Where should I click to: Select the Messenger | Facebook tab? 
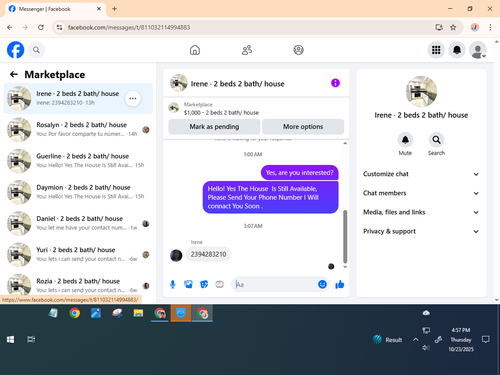55,9
